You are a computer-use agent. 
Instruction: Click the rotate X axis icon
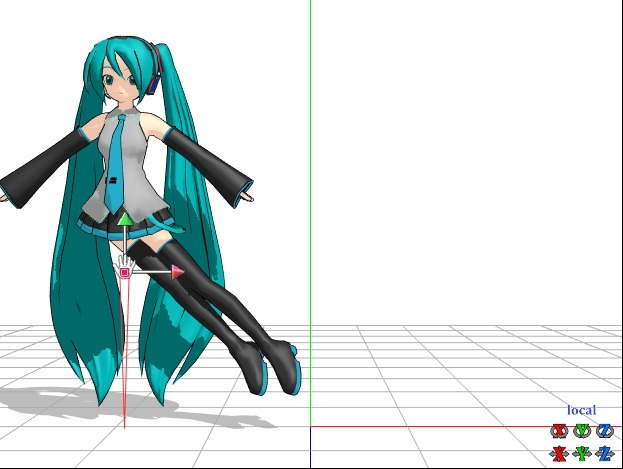coord(559,430)
